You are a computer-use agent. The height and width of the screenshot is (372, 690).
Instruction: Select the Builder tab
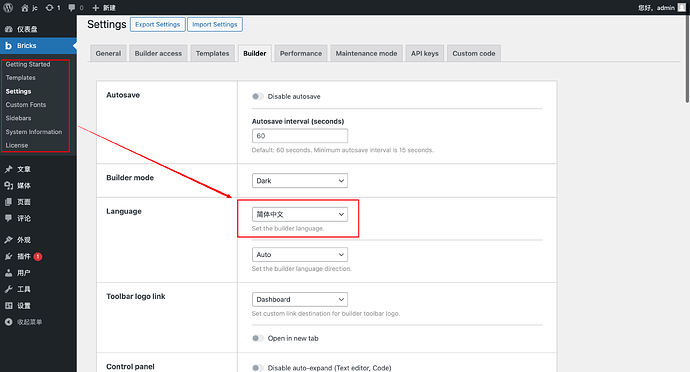tap(255, 53)
